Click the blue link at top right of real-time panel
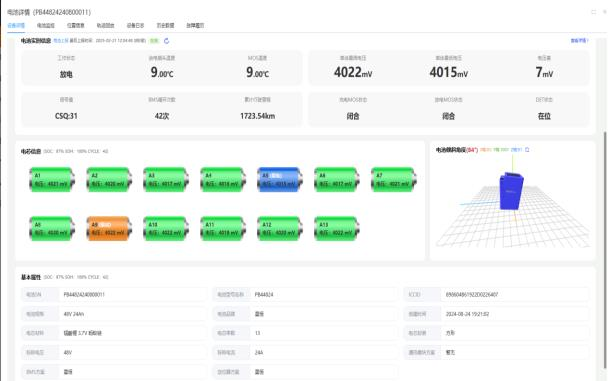 point(579,40)
